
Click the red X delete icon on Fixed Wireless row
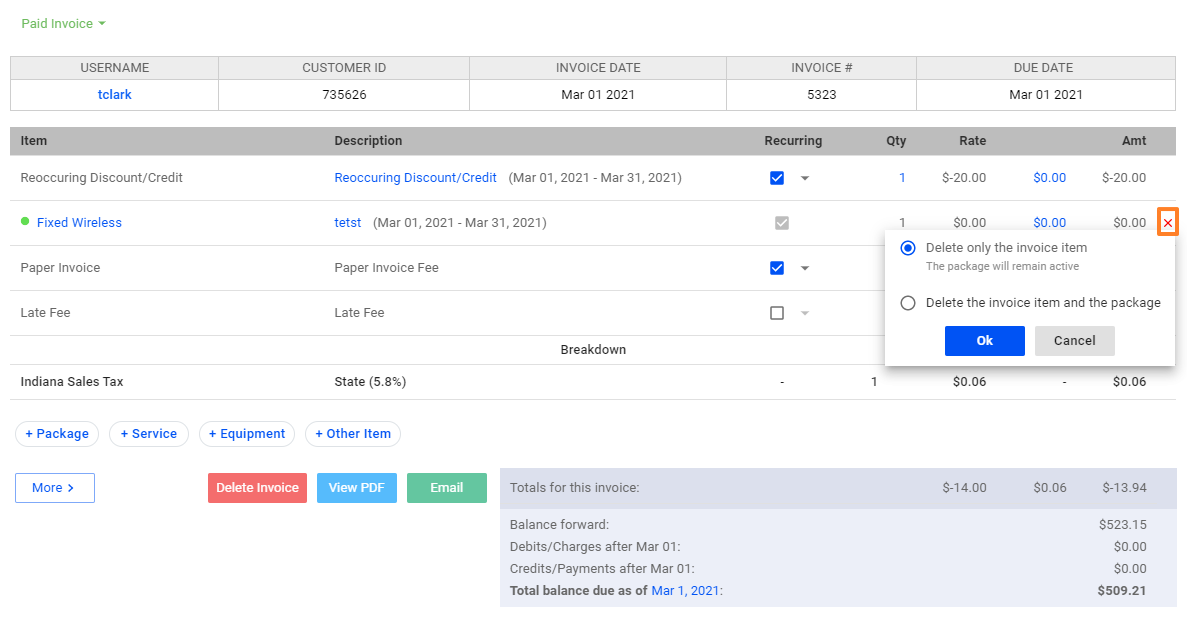pyautogui.click(x=1167, y=222)
